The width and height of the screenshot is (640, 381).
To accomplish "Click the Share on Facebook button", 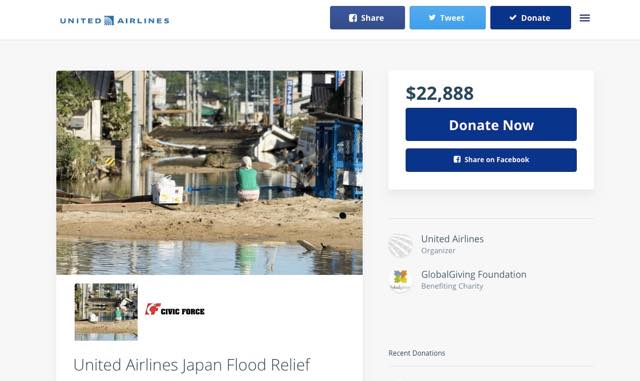I will pyautogui.click(x=491, y=160).
